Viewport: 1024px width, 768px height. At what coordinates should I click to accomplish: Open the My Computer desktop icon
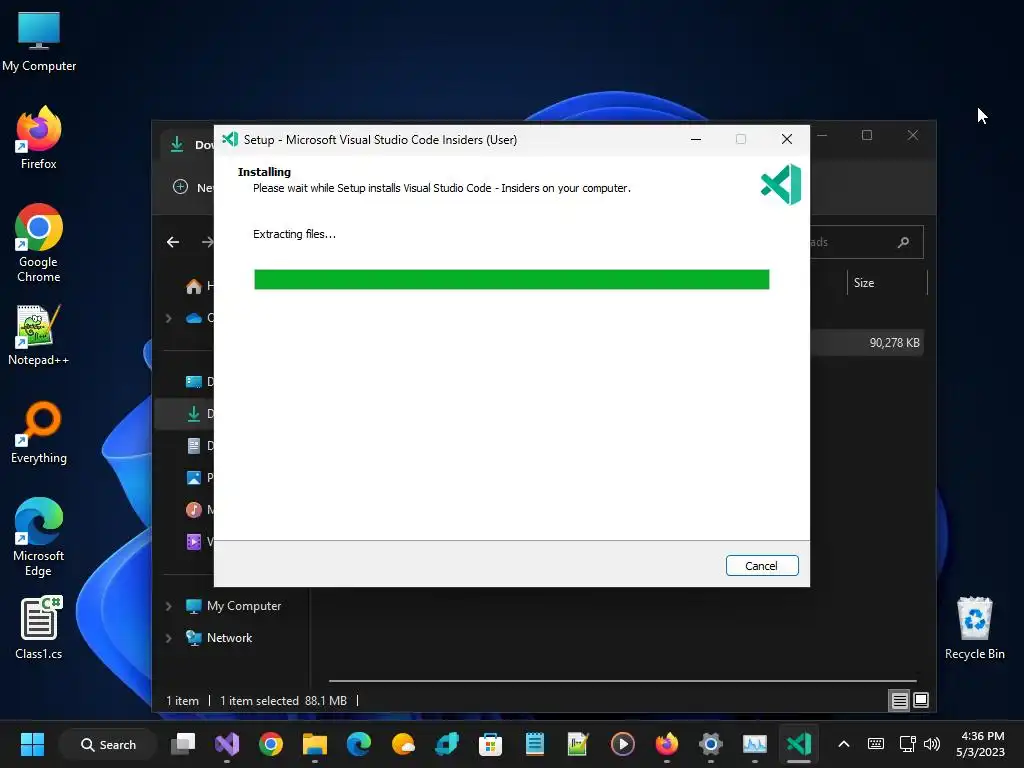[x=39, y=42]
